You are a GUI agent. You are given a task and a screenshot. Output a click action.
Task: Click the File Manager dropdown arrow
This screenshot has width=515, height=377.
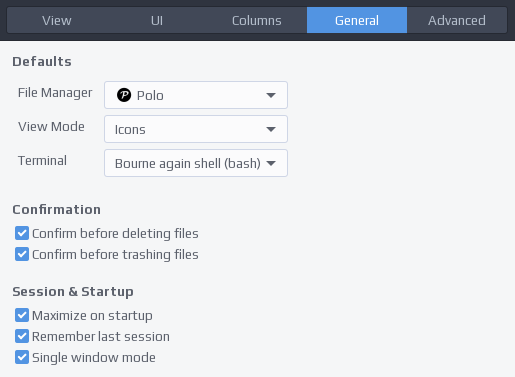point(271,95)
